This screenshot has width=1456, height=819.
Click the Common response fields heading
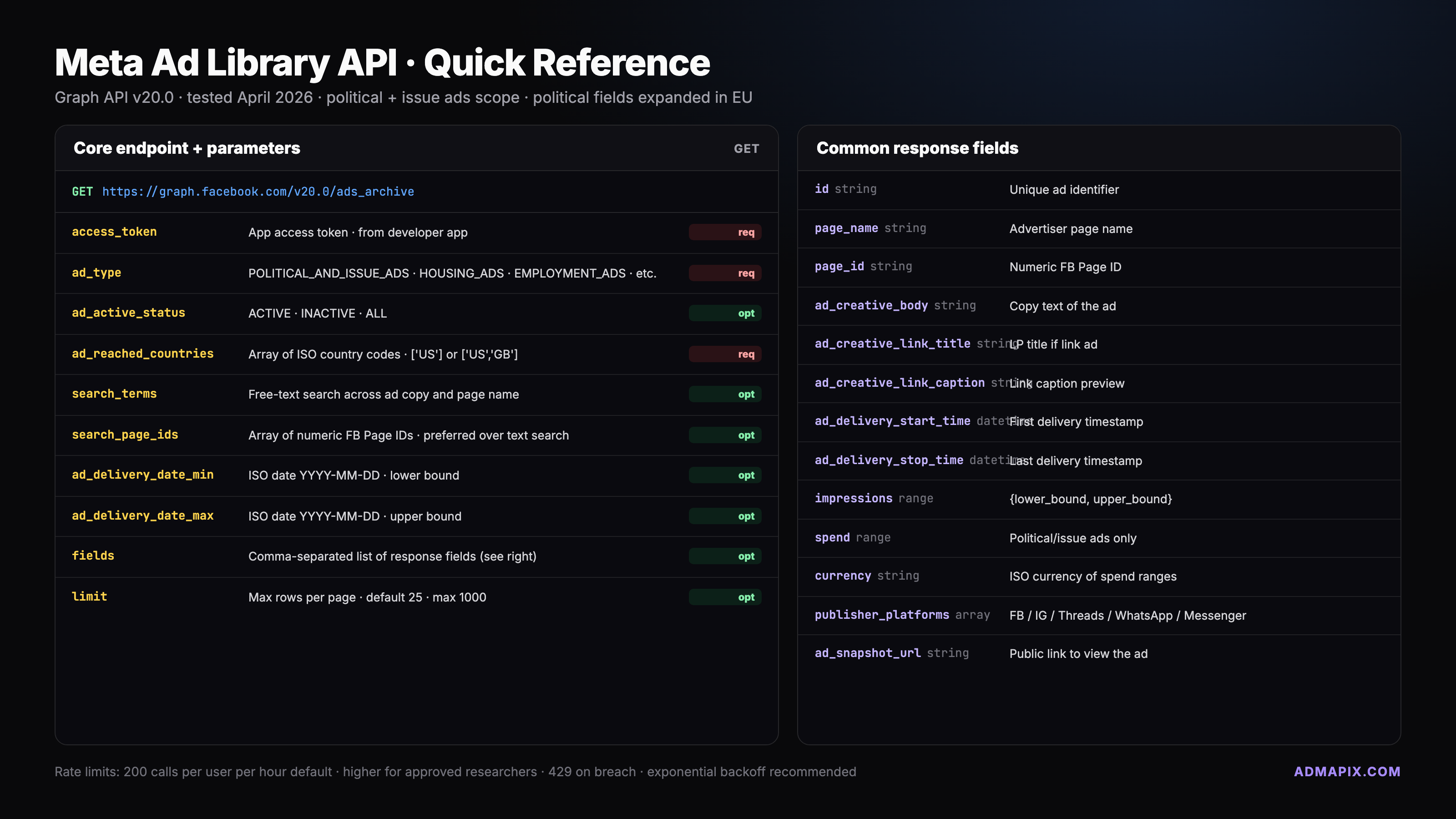point(917,148)
